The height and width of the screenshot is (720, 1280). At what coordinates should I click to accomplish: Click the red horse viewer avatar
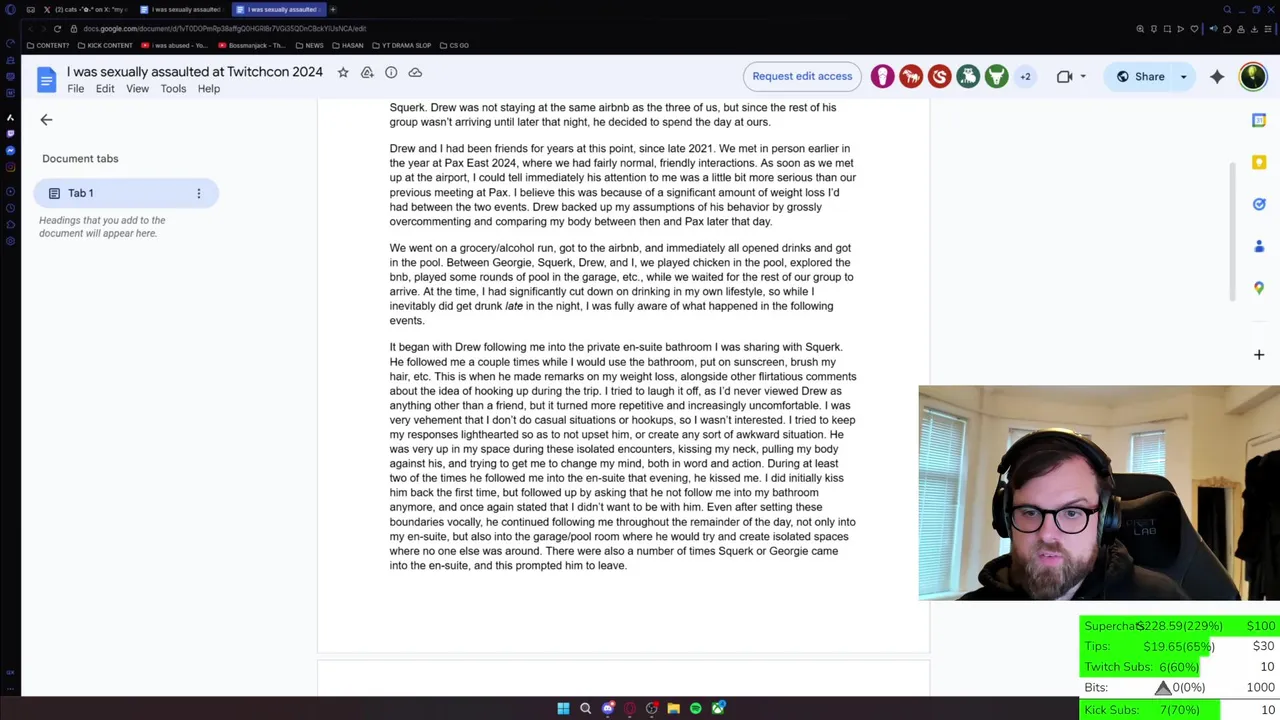click(x=910, y=77)
